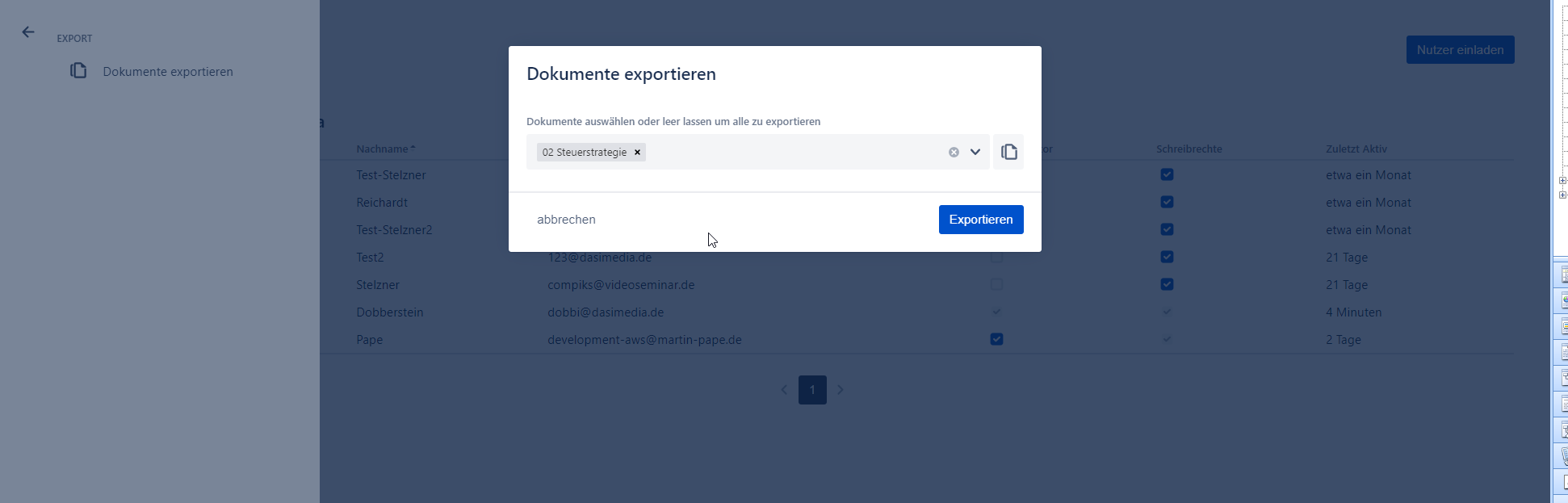Click the abbrechen button

pos(566,220)
